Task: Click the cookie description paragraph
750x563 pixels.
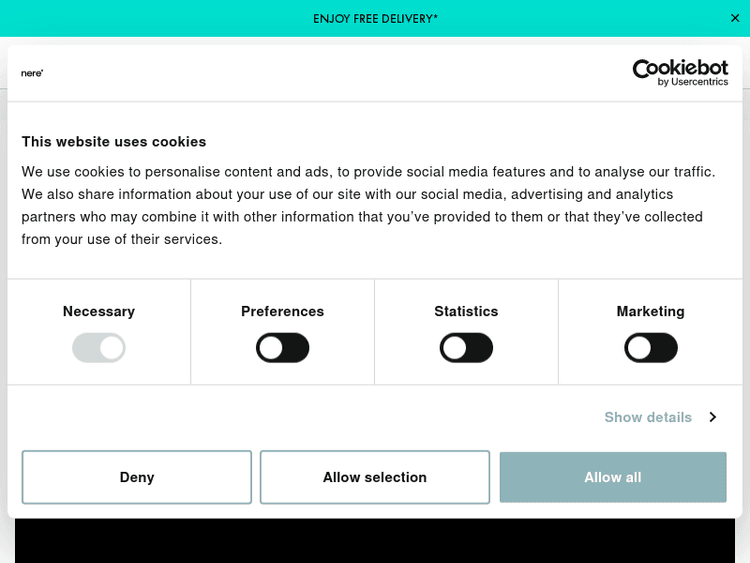Action: click(x=368, y=205)
